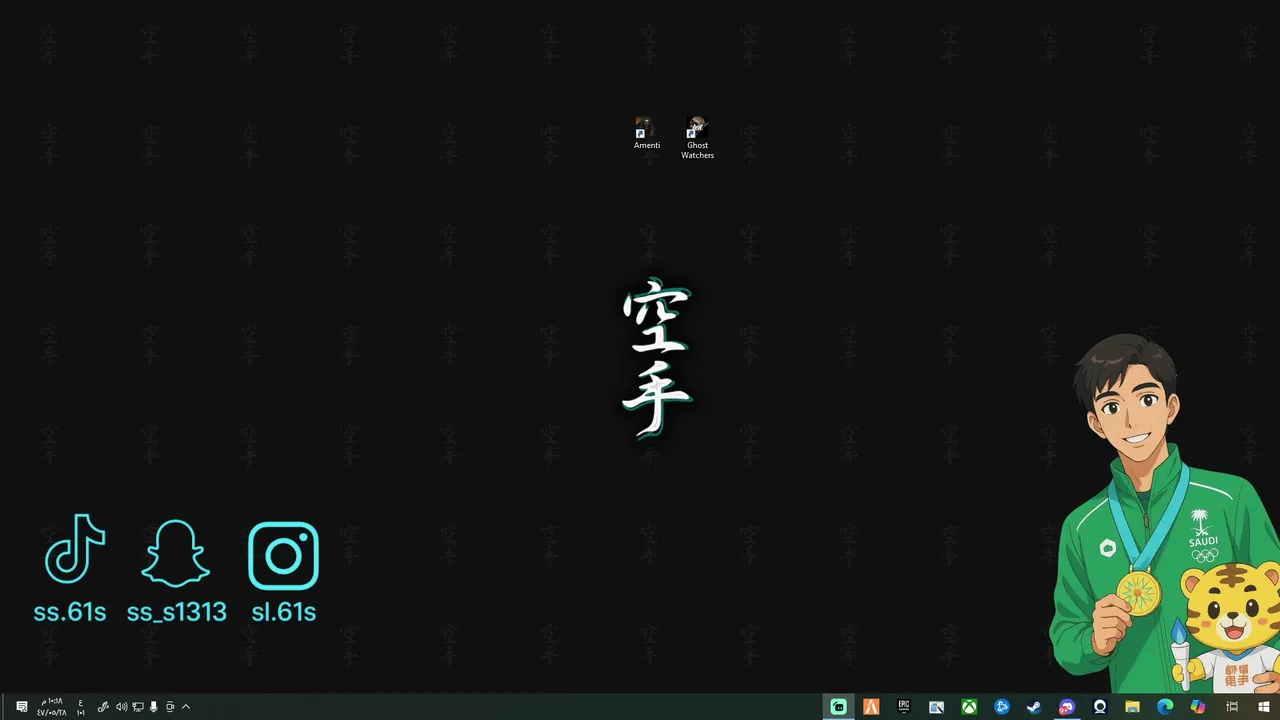
Task: Open Epic Games Launcher from taskbar
Action: pyautogui.click(x=904, y=707)
